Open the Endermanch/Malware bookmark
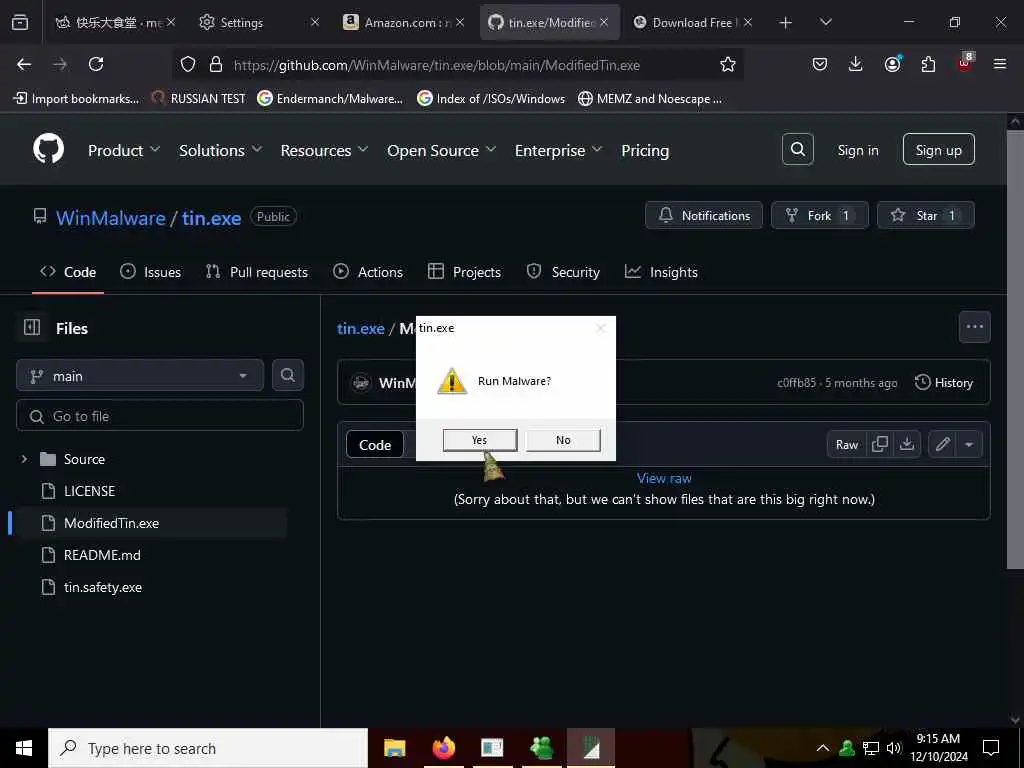 [x=330, y=99]
